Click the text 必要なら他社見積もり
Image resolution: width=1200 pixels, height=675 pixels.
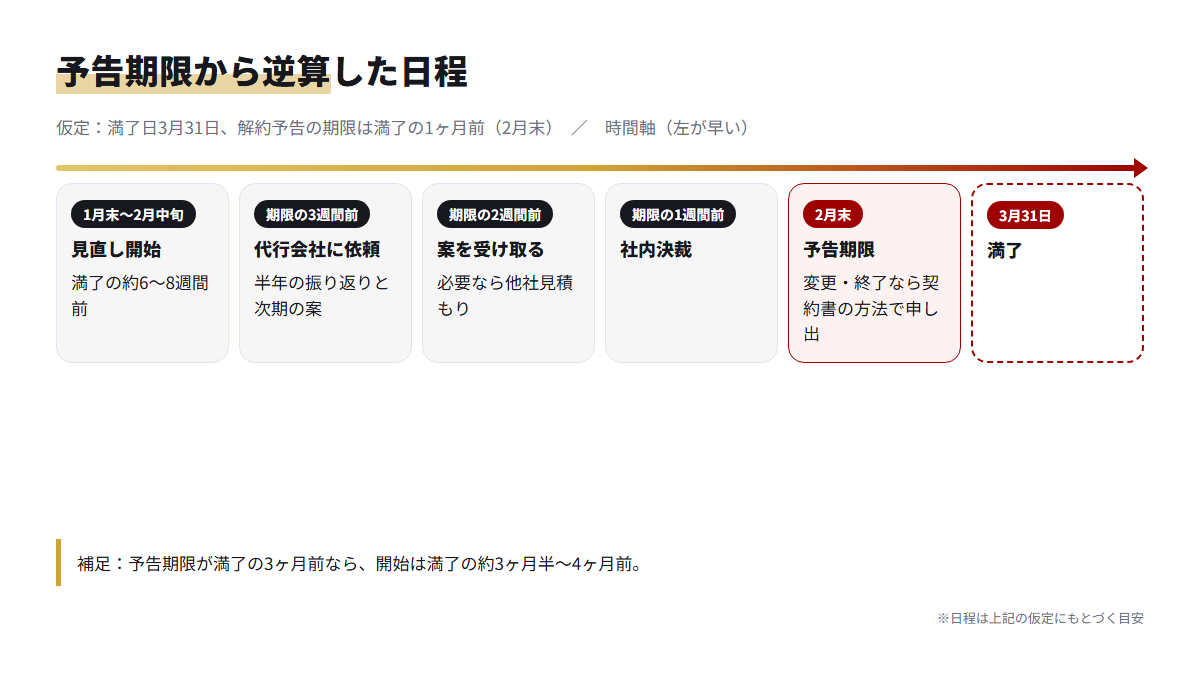click(x=505, y=296)
